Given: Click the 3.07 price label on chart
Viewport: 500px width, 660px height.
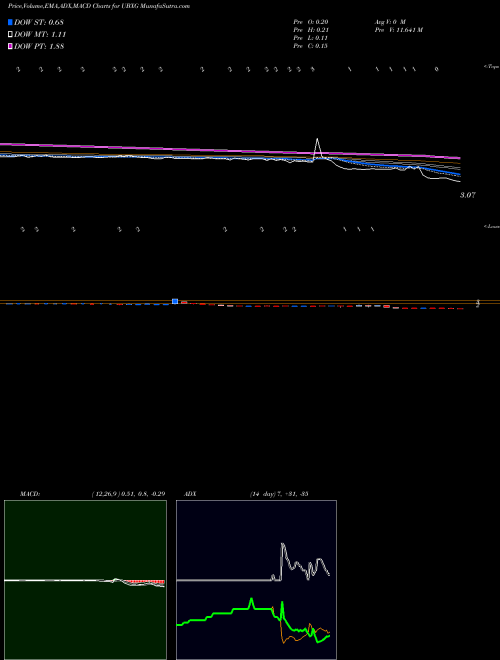Looking at the screenshot, I should [x=468, y=195].
